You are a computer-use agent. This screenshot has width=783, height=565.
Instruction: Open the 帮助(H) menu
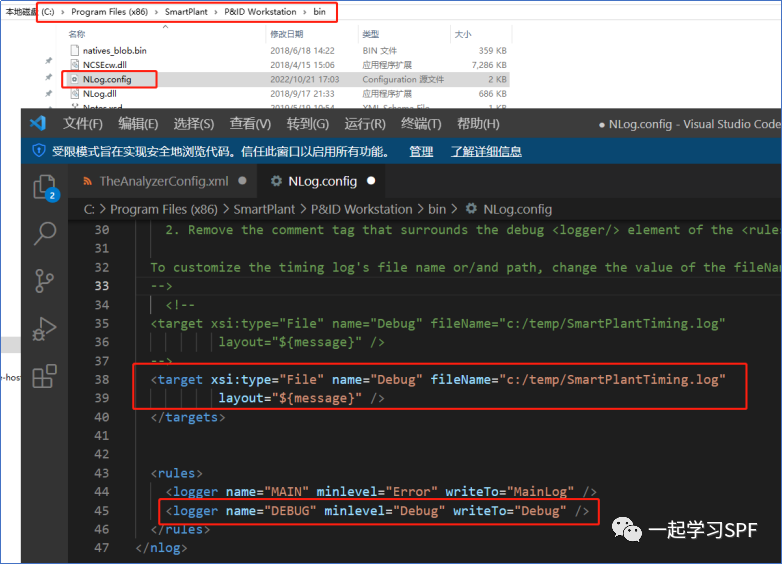(x=478, y=123)
